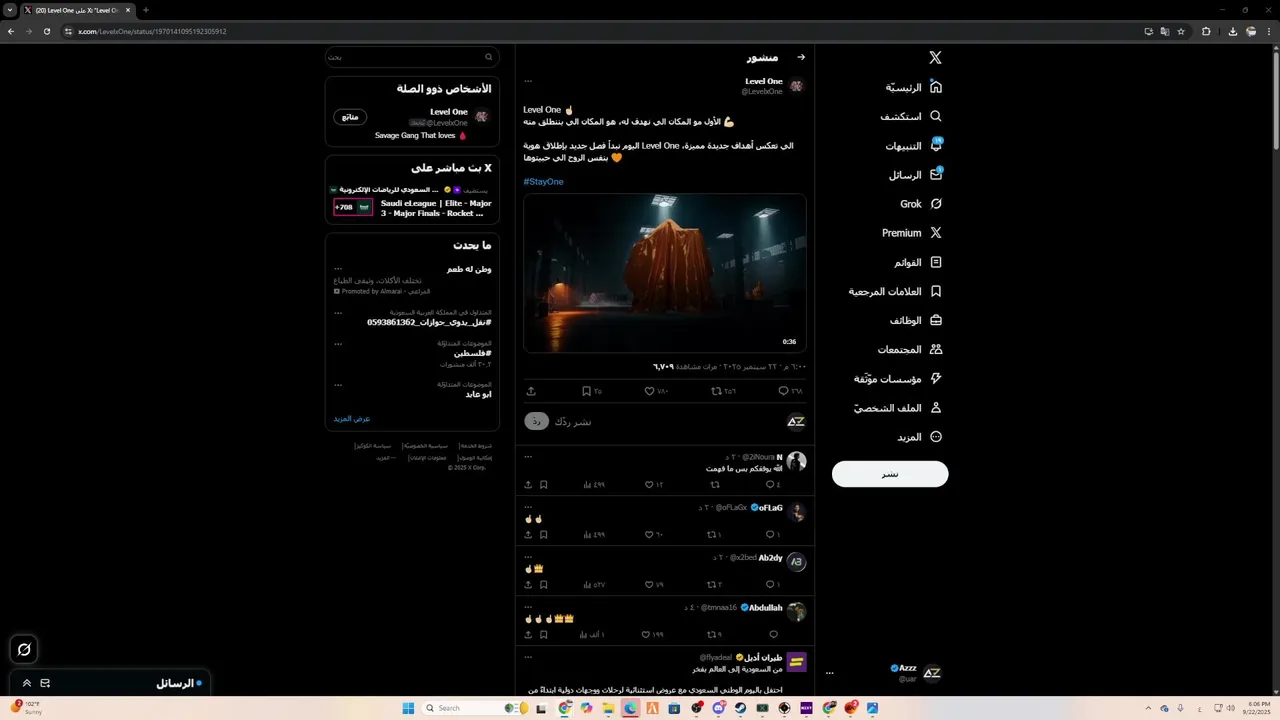1280x720 pixels.
Task: Bookmark the ZiNoura reply
Action: coord(544,484)
